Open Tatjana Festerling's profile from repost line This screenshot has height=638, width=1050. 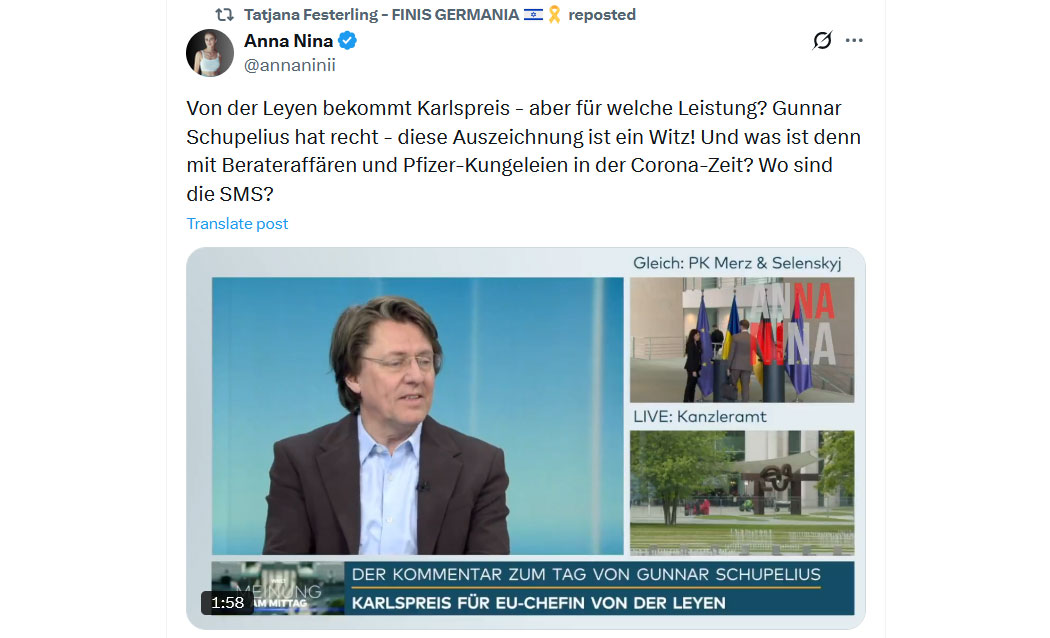tap(381, 15)
